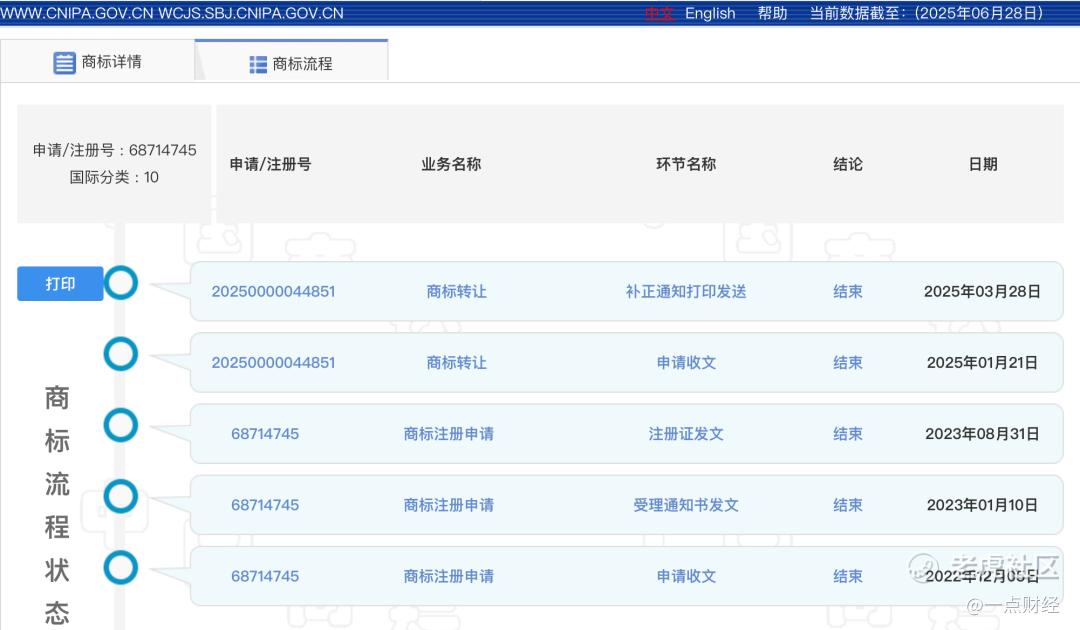Click 申请收文 in the bottom 68714745 row
This screenshot has height=630, width=1080.
tap(686, 576)
